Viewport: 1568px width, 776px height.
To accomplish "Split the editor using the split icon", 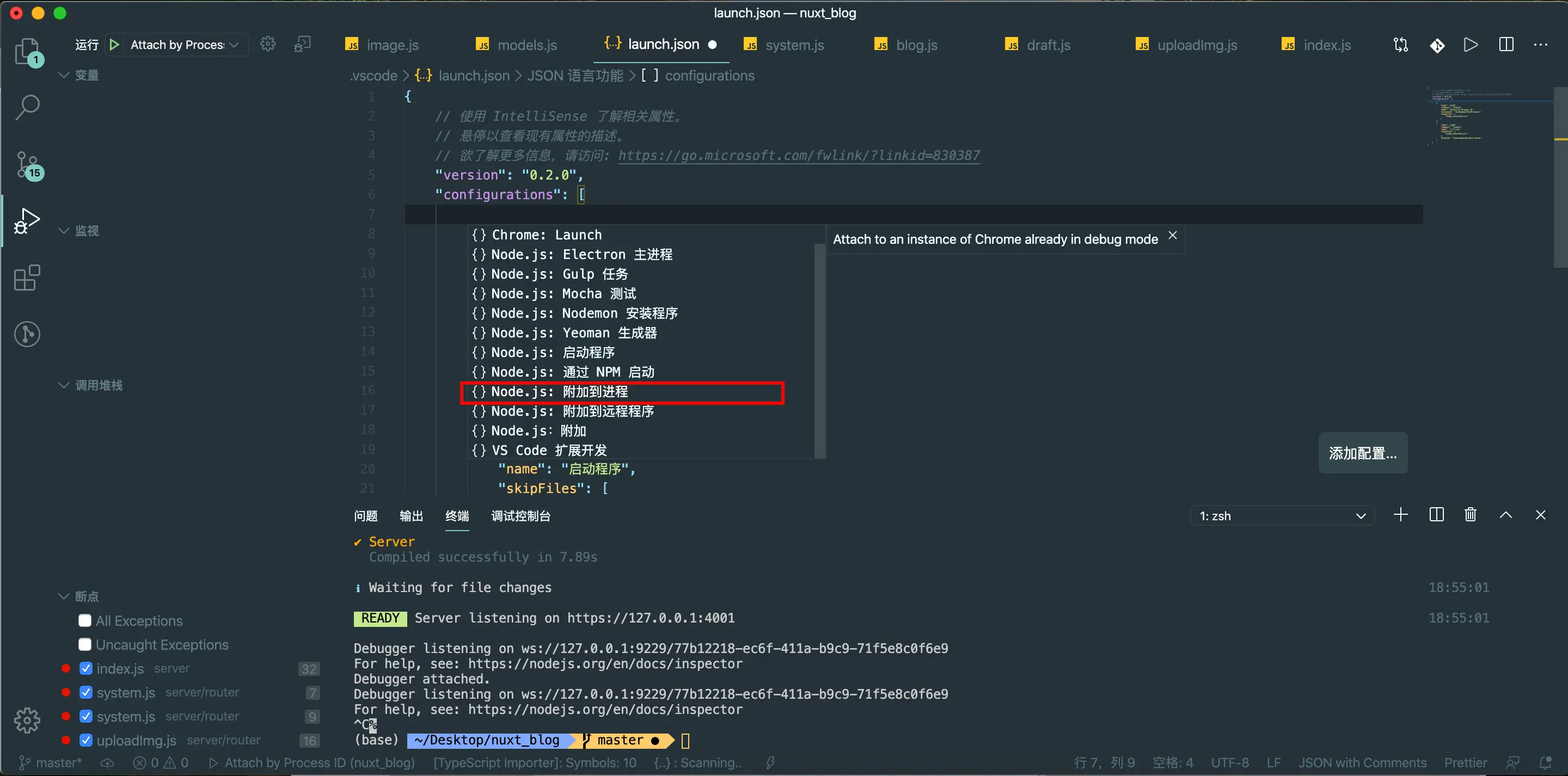I will 1506,45.
